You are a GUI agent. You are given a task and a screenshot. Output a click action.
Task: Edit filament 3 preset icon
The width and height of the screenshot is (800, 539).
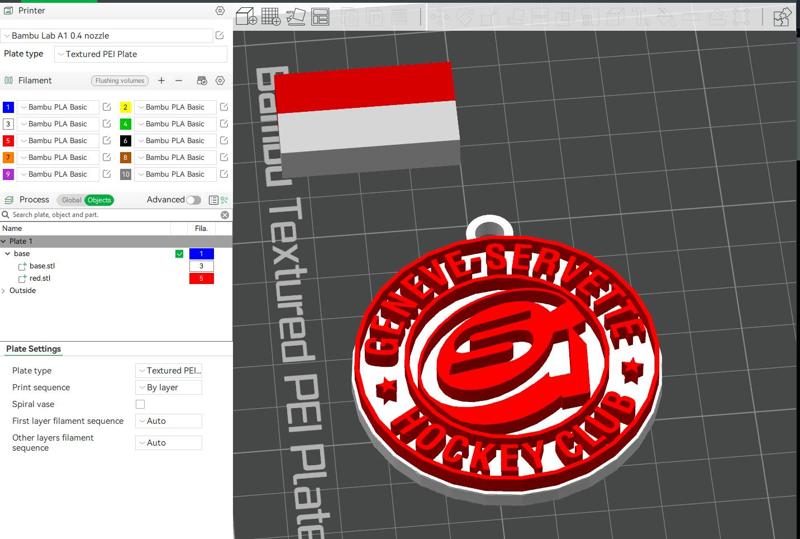tap(107, 124)
